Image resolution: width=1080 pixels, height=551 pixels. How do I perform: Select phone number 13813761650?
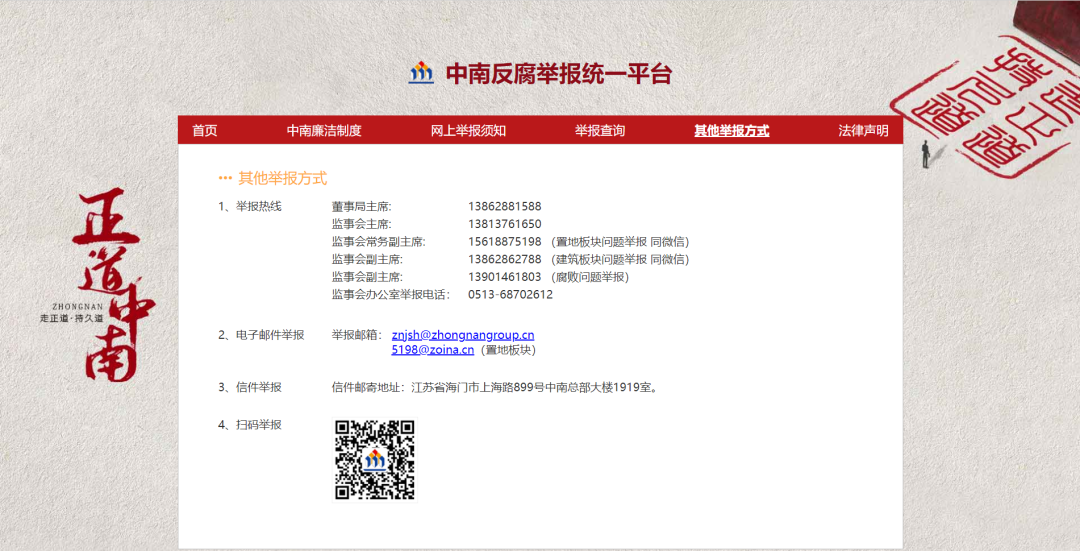[x=505, y=224]
